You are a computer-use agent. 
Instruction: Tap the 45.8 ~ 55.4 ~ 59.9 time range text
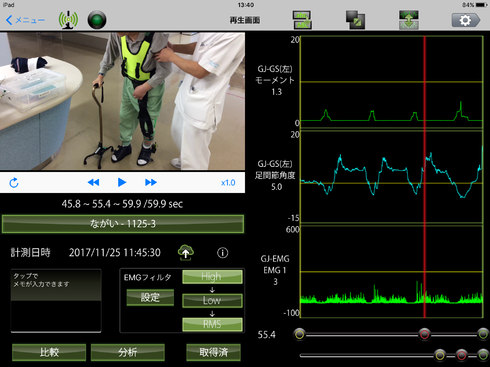pyautogui.click(x=122, y=204)
